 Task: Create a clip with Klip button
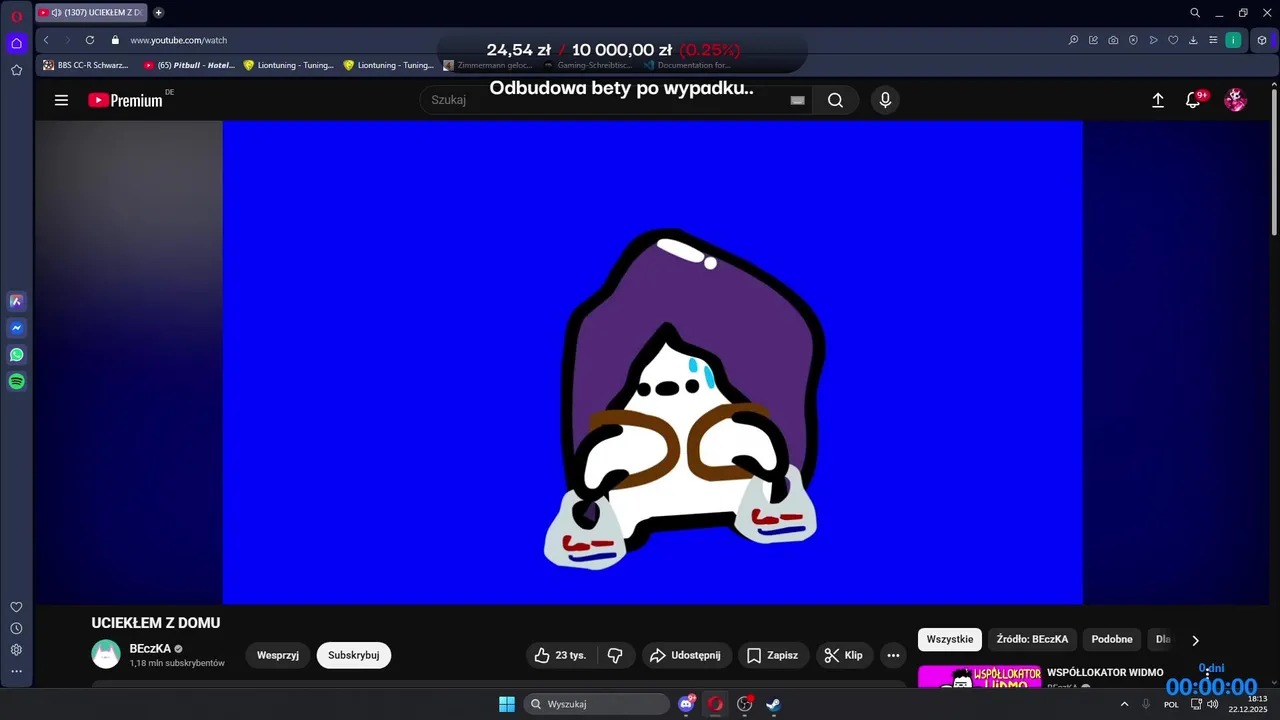(844, 655)
